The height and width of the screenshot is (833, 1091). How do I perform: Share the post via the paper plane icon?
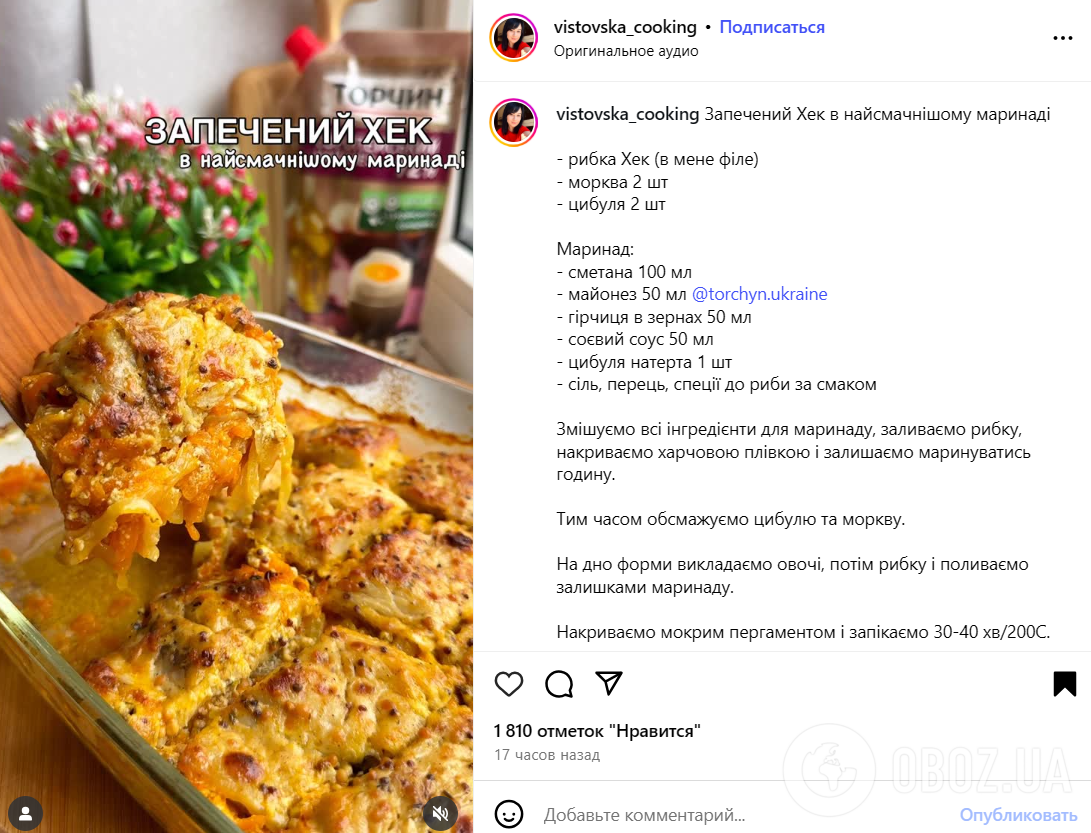(x=609, y=683)
